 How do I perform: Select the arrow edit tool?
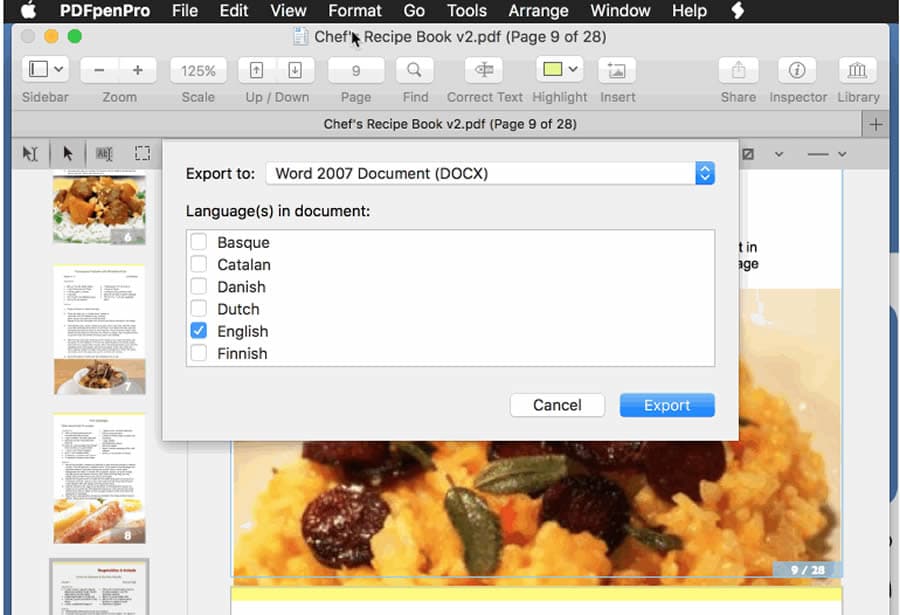click(x=68, y=153)
